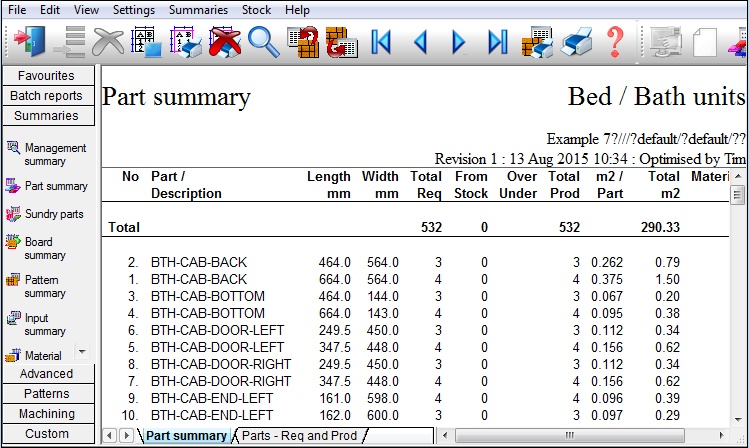Open the magnifying glass search tool

[264, 42]
